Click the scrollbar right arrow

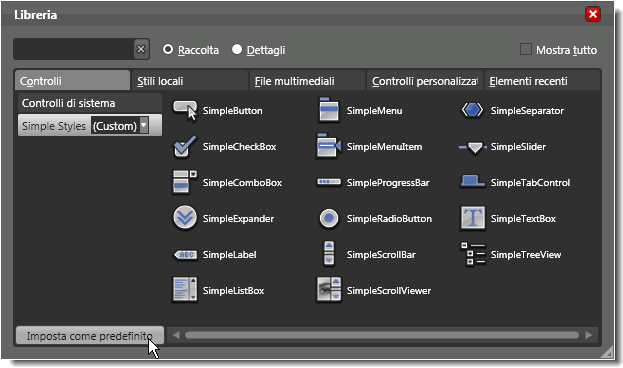[588, 335]
